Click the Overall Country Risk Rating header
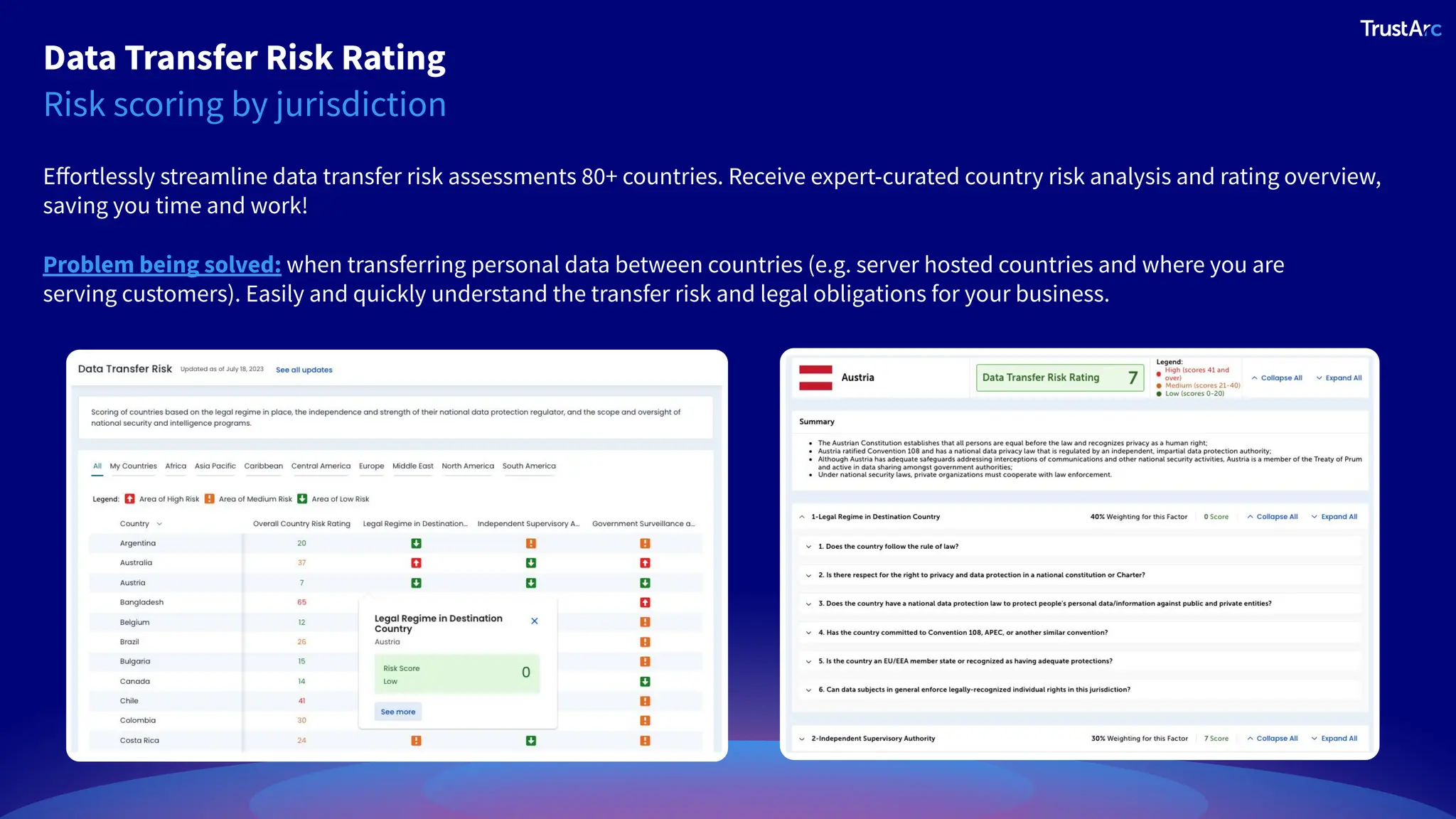Screen dimensions: 1456x819 301,524
